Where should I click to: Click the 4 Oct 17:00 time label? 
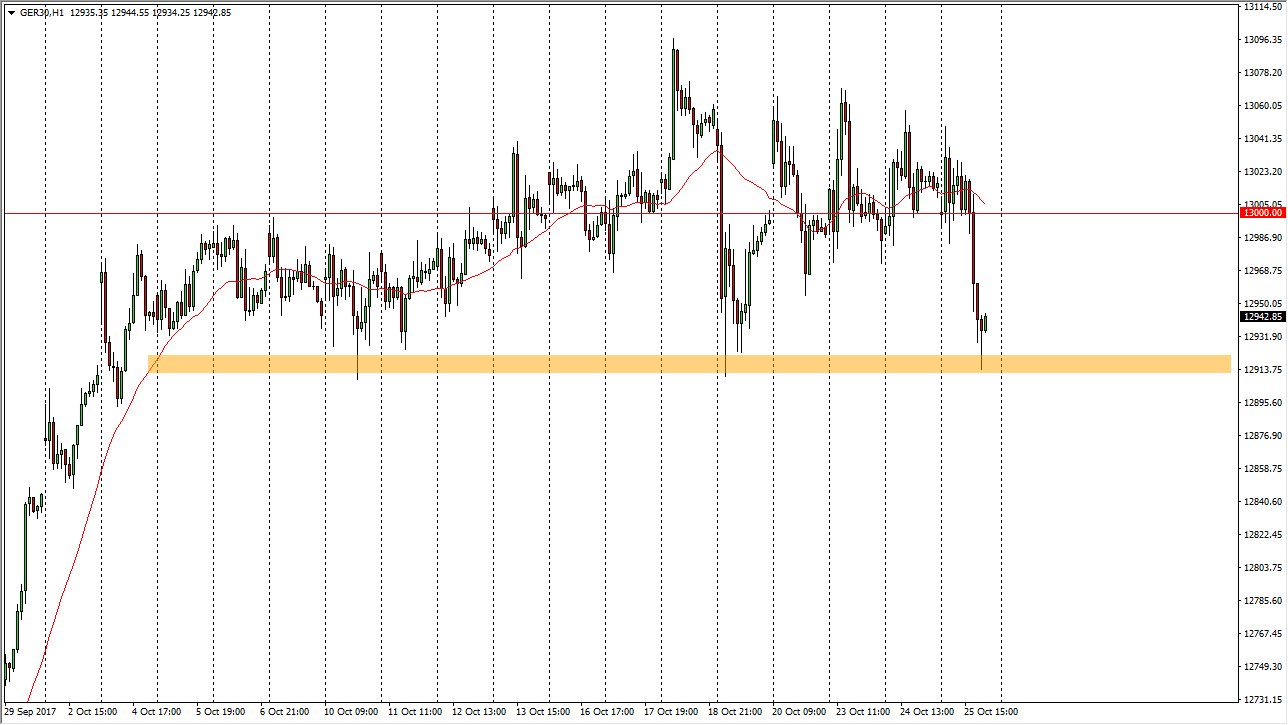click(158, 712)
